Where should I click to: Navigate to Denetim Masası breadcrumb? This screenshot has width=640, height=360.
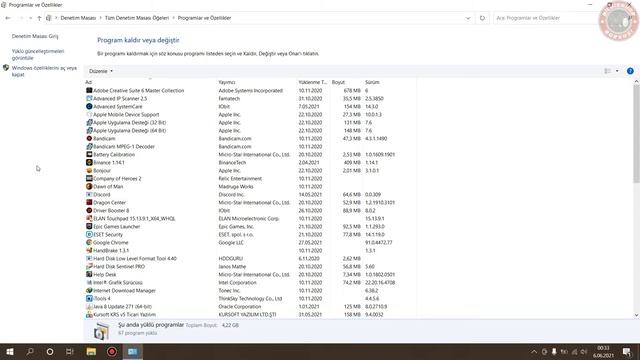click(78, 18)
